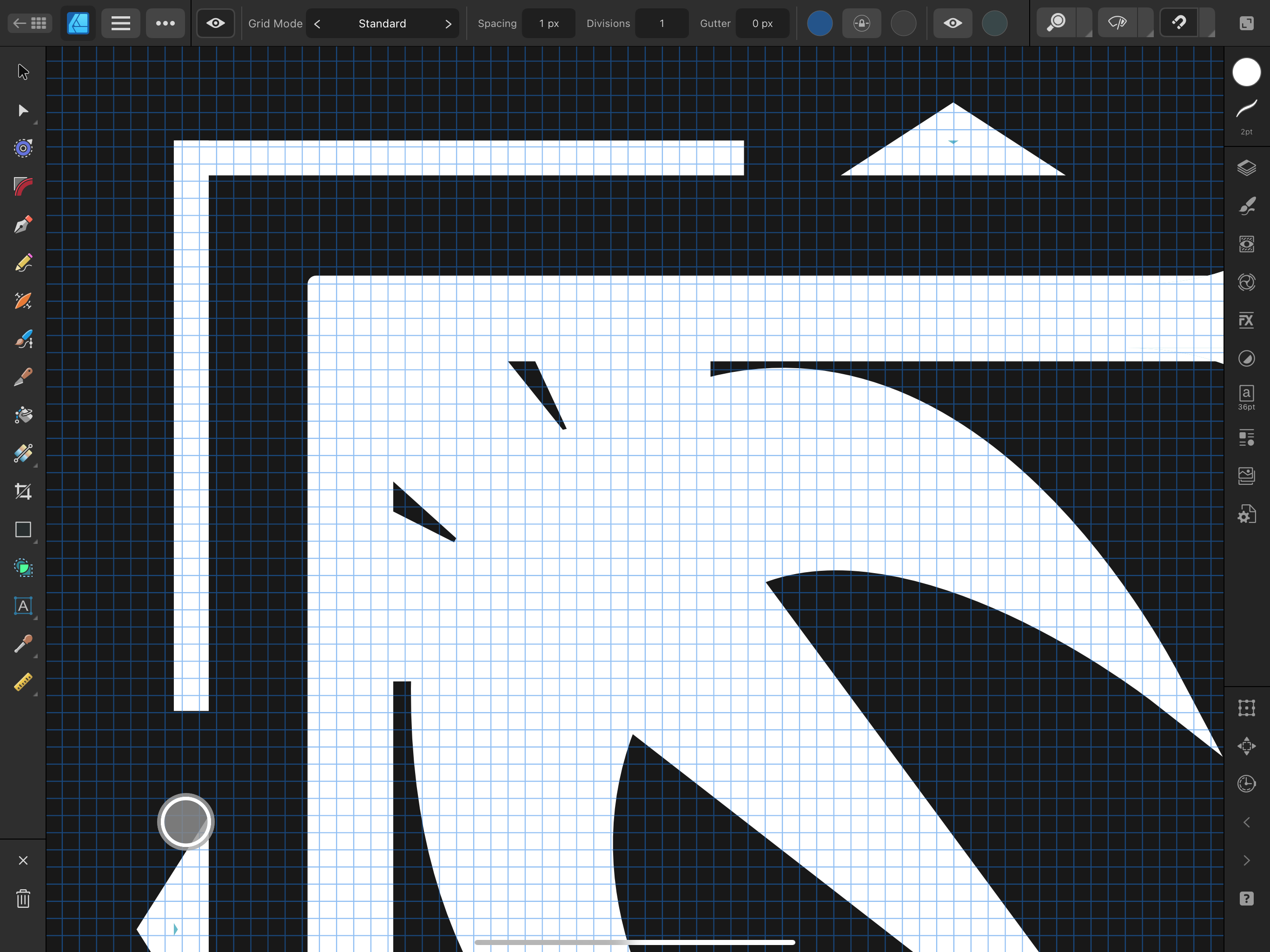Toggle grid visibility eye button
Image resolution: width=1270 pixels, height=952 pixels.
215,23
